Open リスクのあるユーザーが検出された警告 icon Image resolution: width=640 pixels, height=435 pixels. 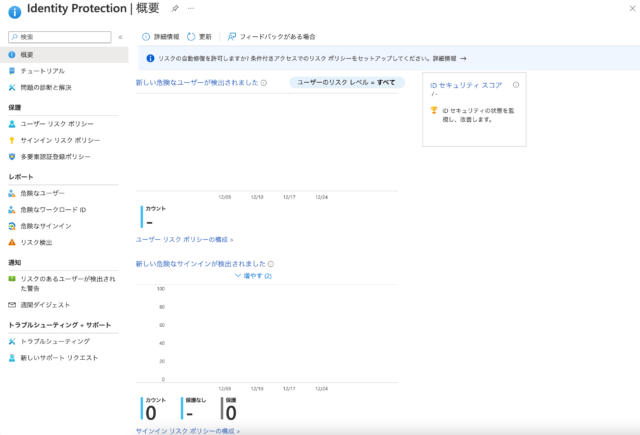coord(12,279)
